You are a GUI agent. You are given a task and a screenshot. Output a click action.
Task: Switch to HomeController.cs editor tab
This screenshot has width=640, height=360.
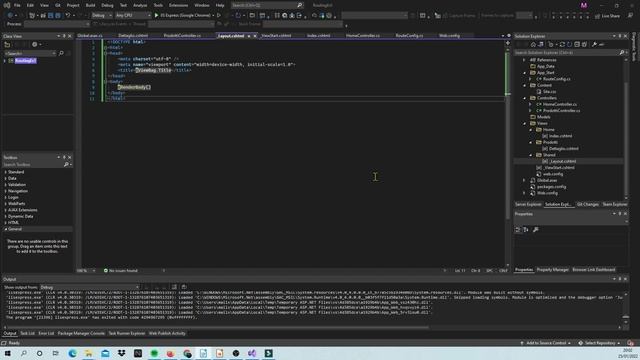coord(362,36)
